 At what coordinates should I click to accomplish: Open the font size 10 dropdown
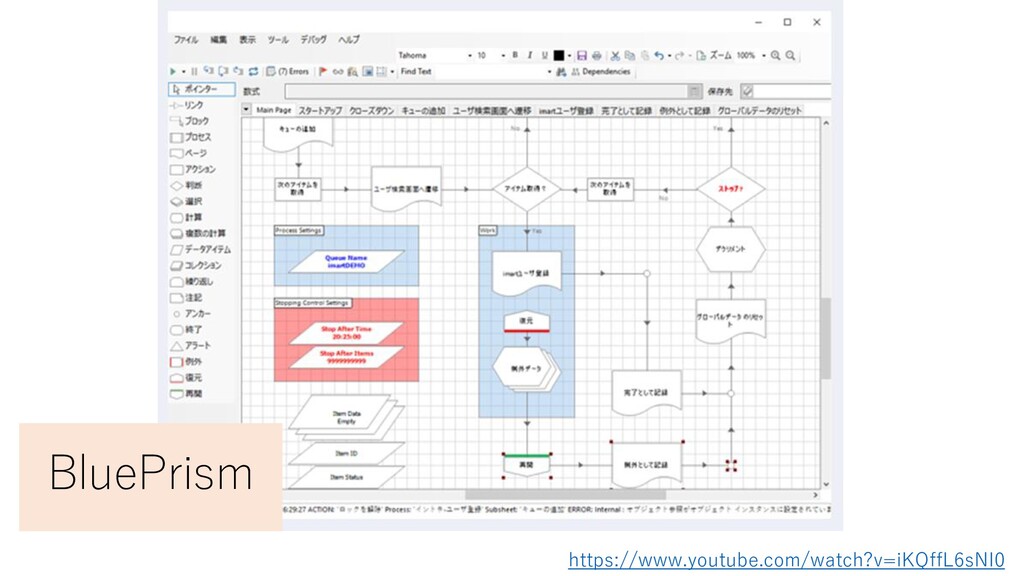point(503,56)
